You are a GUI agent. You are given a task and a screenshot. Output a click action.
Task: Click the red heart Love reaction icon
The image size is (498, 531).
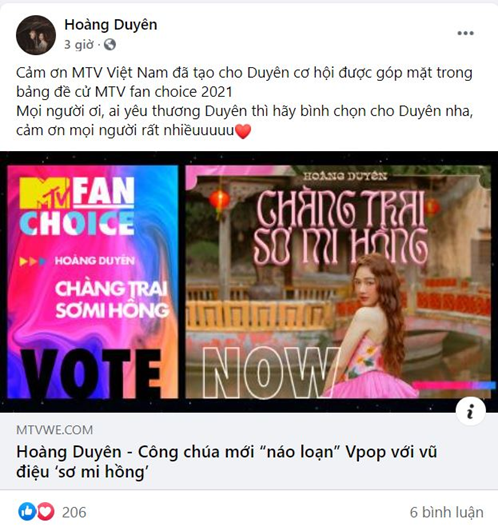tap(45, 511)
